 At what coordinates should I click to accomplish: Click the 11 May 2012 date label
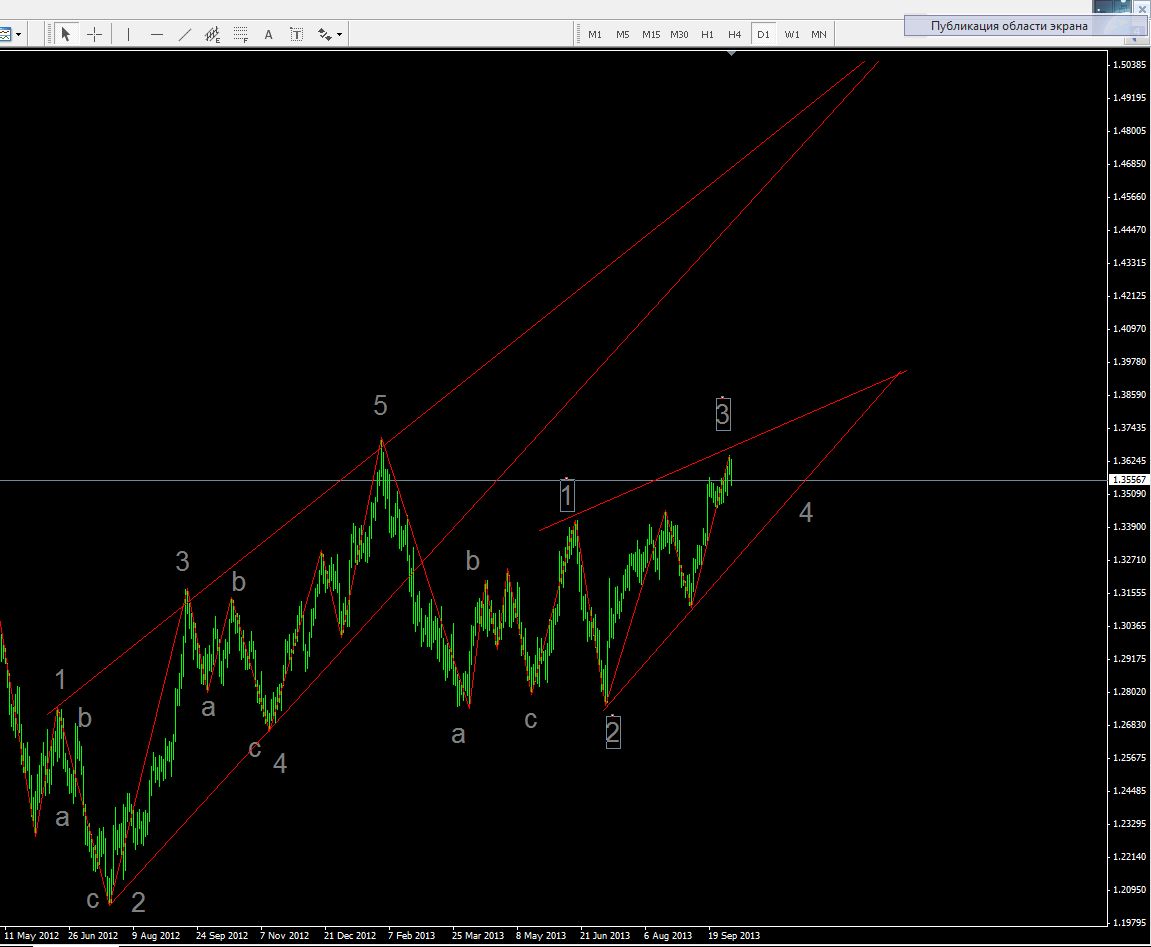[x=32, y=935]
